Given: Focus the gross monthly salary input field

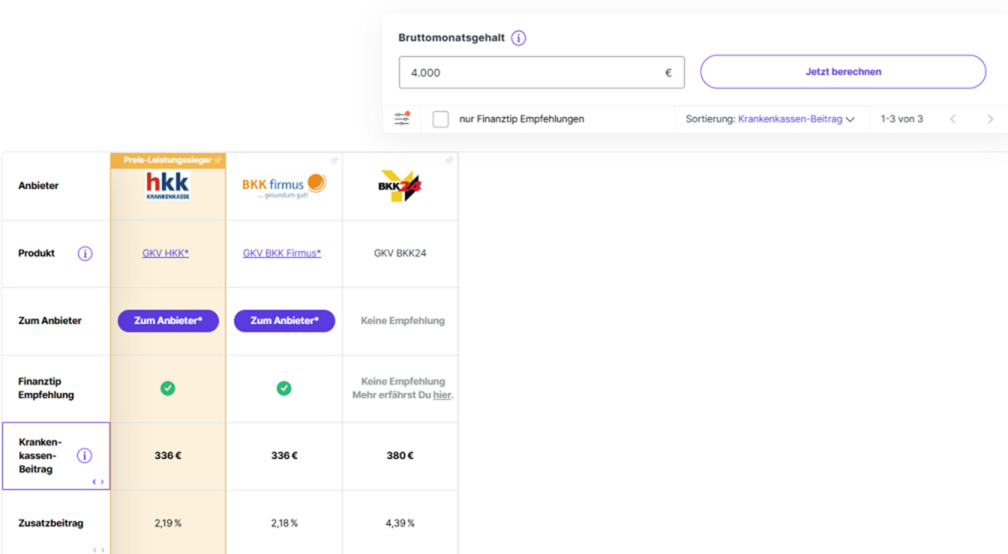Looking at the screenshot, I should 541,73.
